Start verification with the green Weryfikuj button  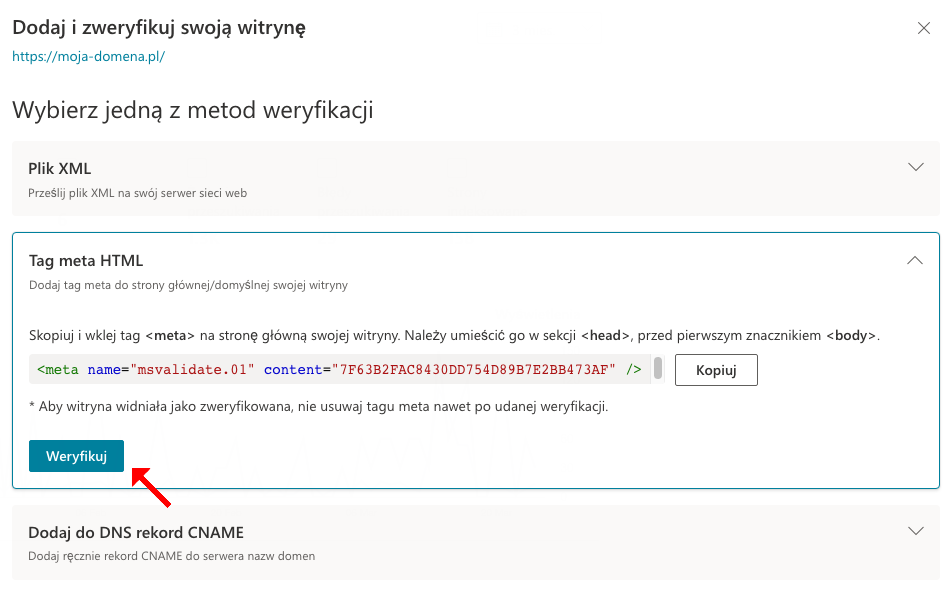point(76,455)
